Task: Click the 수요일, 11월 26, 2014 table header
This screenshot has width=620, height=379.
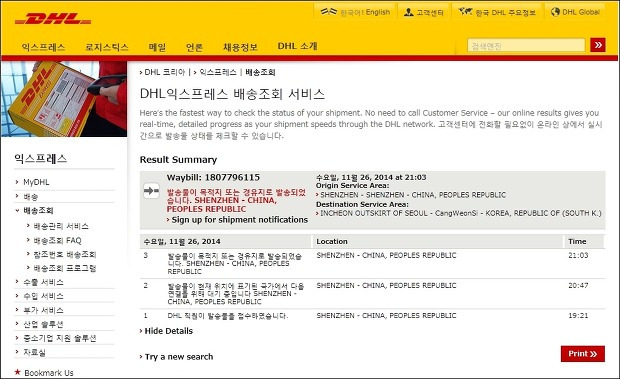Action: click(182, 241)
